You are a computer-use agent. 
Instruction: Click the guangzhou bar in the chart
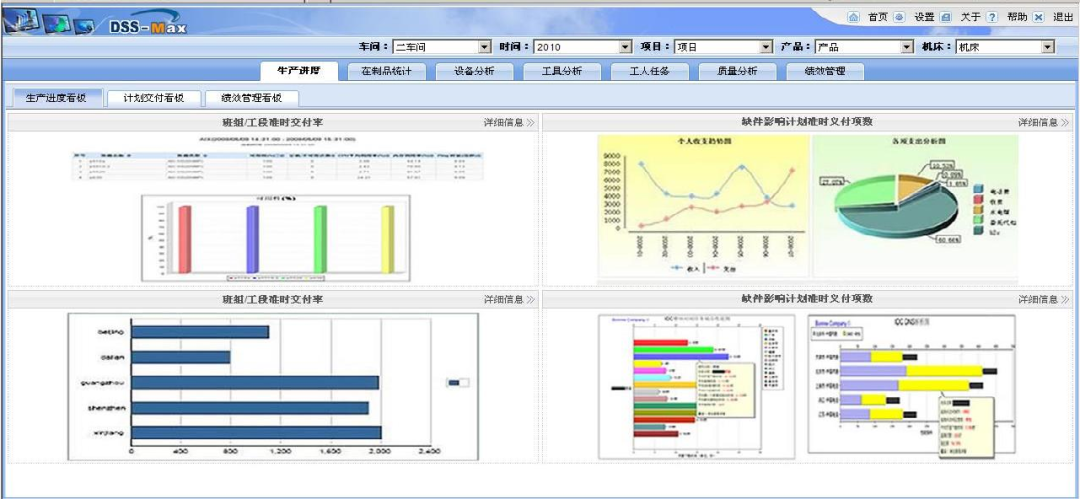[x=256, y=383]
